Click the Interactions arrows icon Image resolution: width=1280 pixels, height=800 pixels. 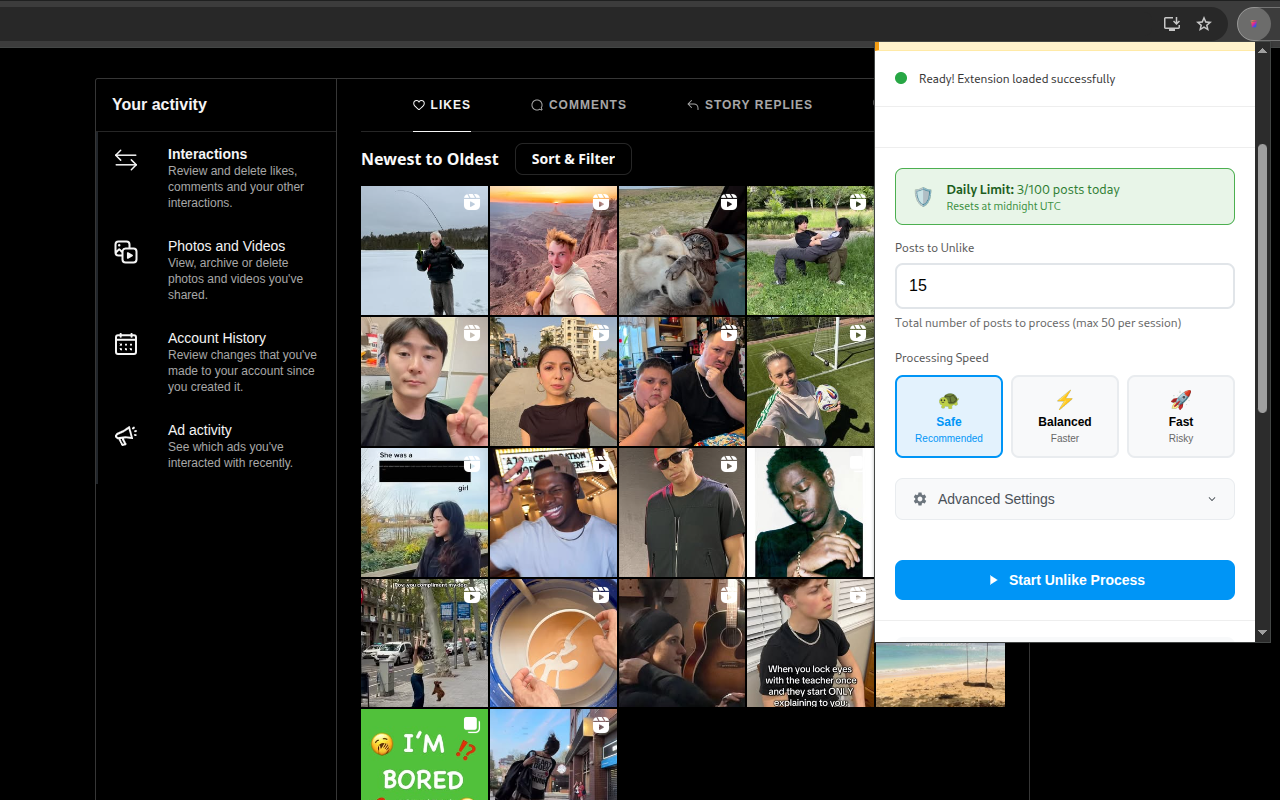click(x=126, y=160)
